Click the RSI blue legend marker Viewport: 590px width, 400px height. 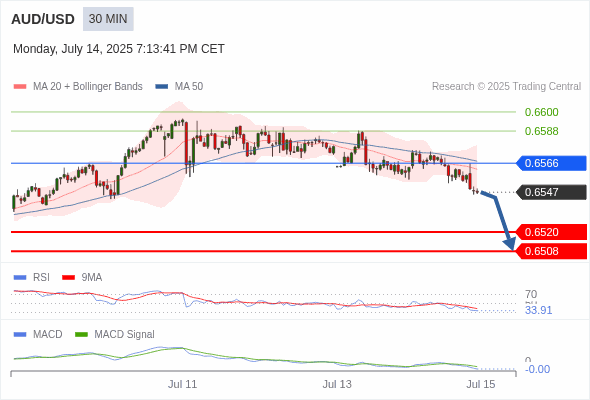point(20,278)
